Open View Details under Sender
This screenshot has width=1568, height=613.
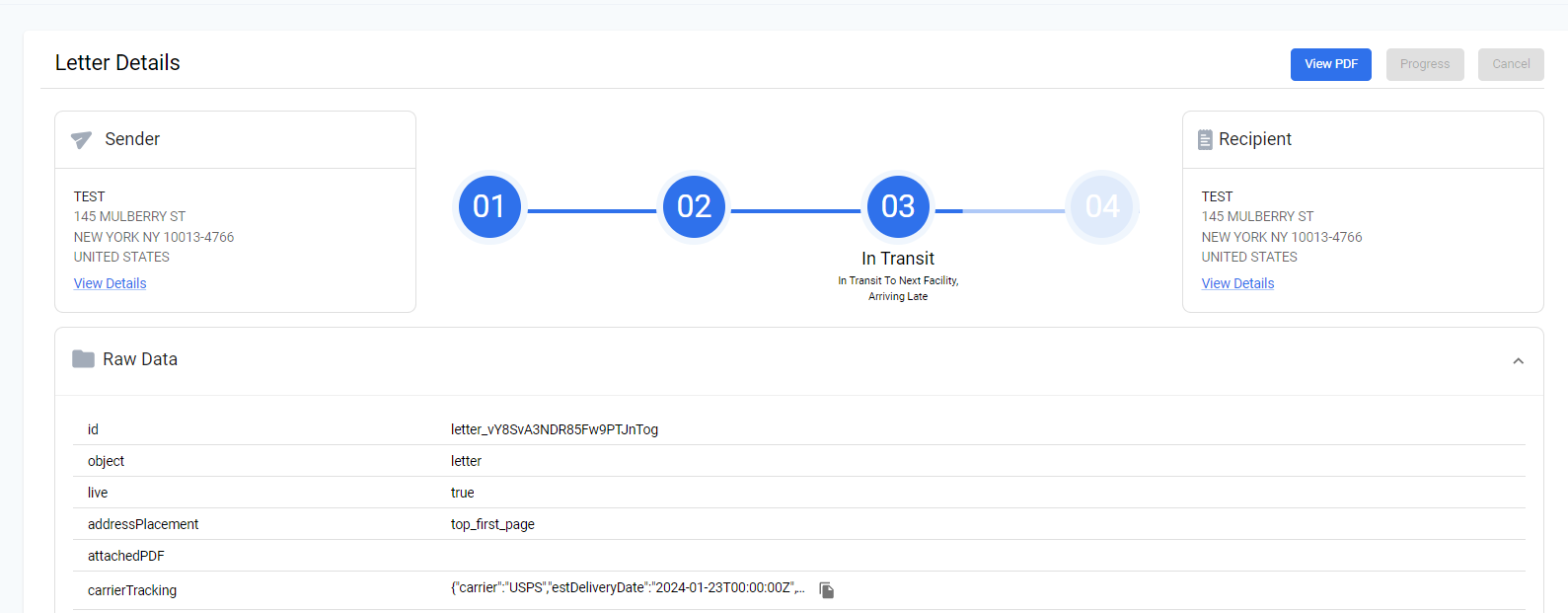110,283
